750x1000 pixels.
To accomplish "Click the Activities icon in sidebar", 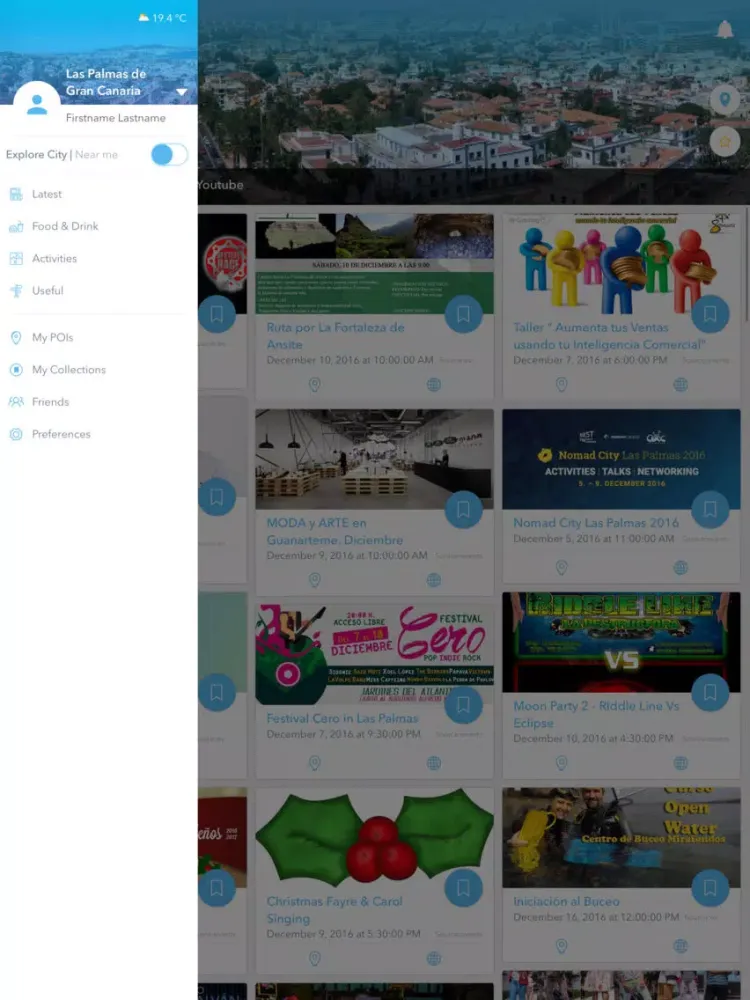I will (16, 258).
